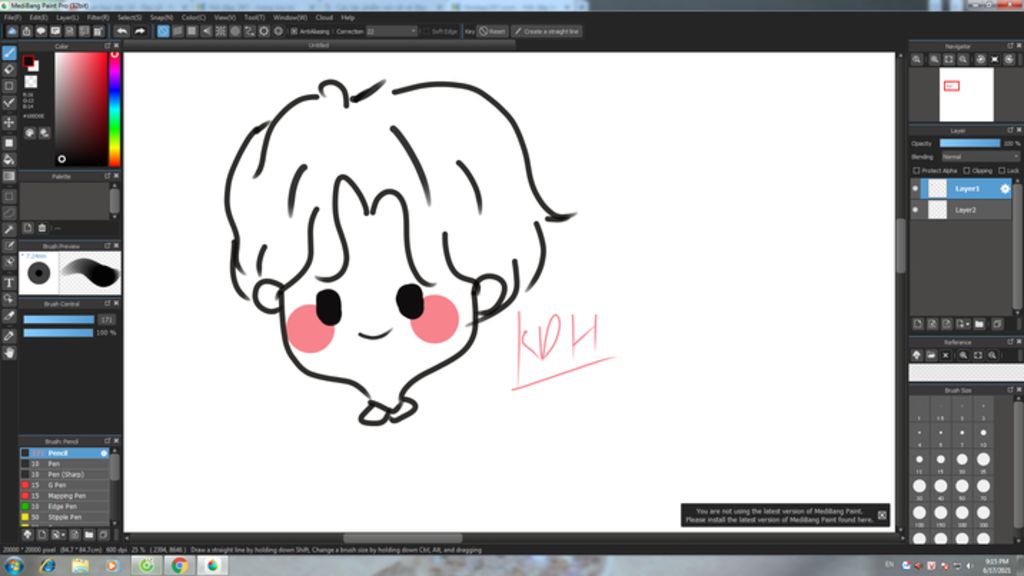Click the brush size value field 171
Viewport: 1024px width, 576px height.
(106, 319)
